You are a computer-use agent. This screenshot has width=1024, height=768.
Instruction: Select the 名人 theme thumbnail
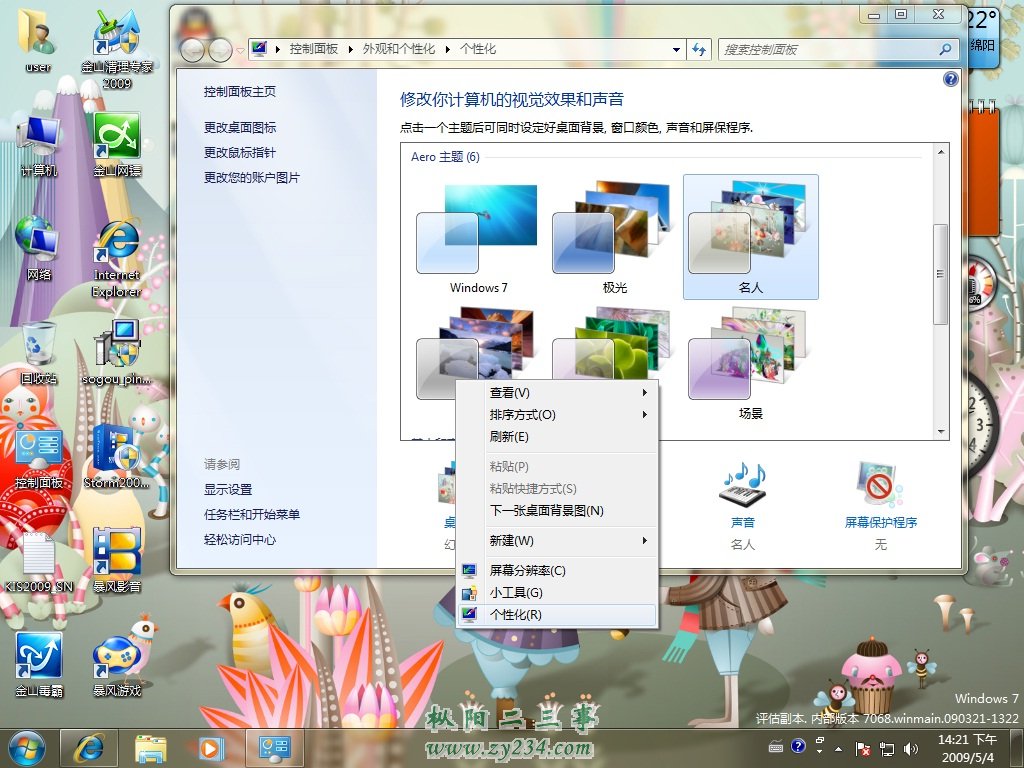tap(750, 237)
